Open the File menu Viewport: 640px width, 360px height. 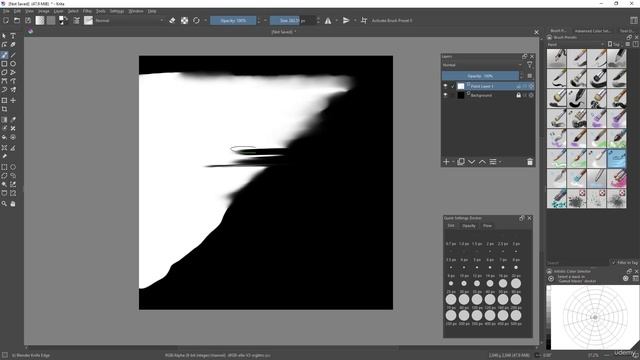click(6, 11)
